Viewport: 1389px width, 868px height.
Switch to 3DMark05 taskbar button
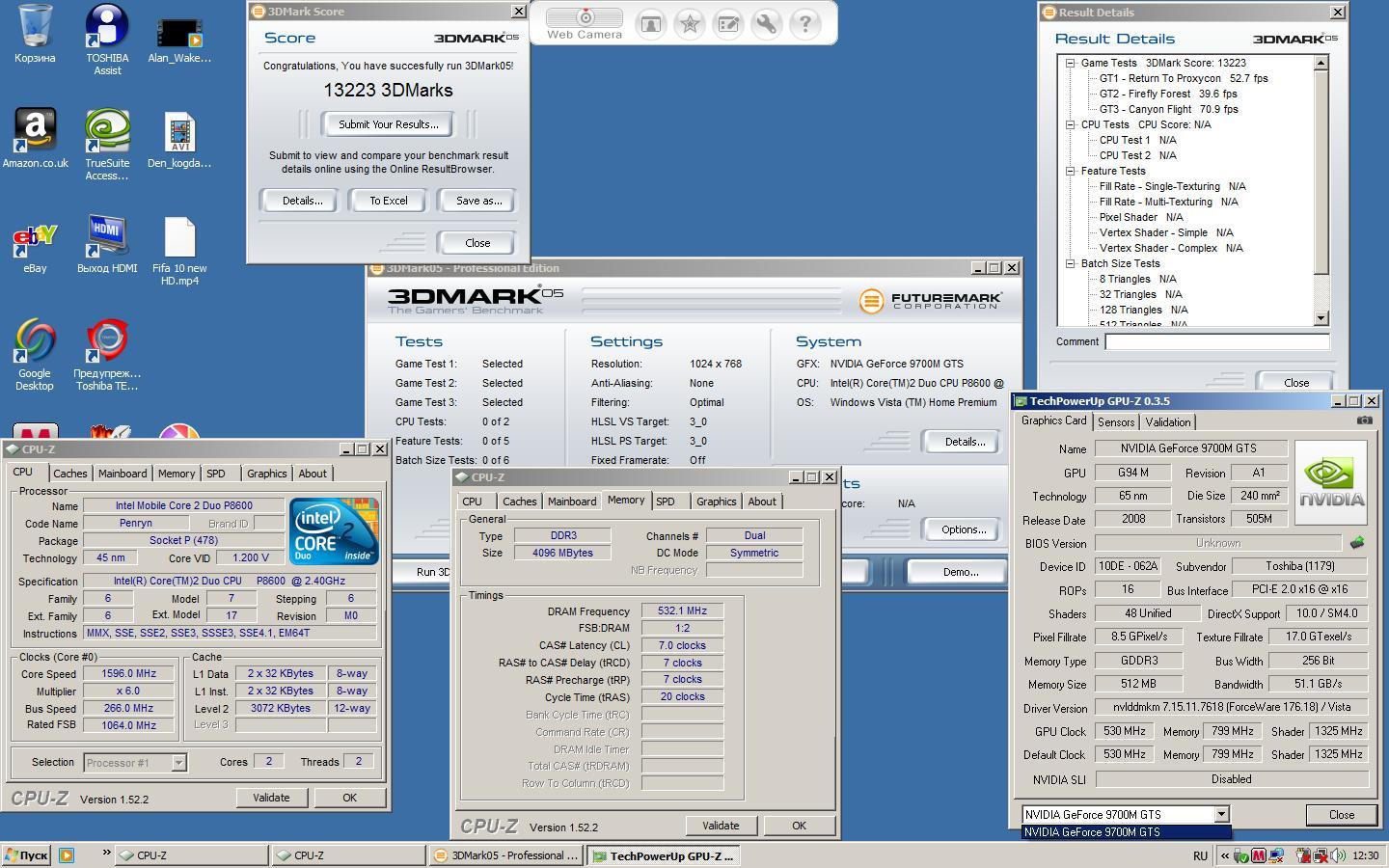[x=505, y=855]
